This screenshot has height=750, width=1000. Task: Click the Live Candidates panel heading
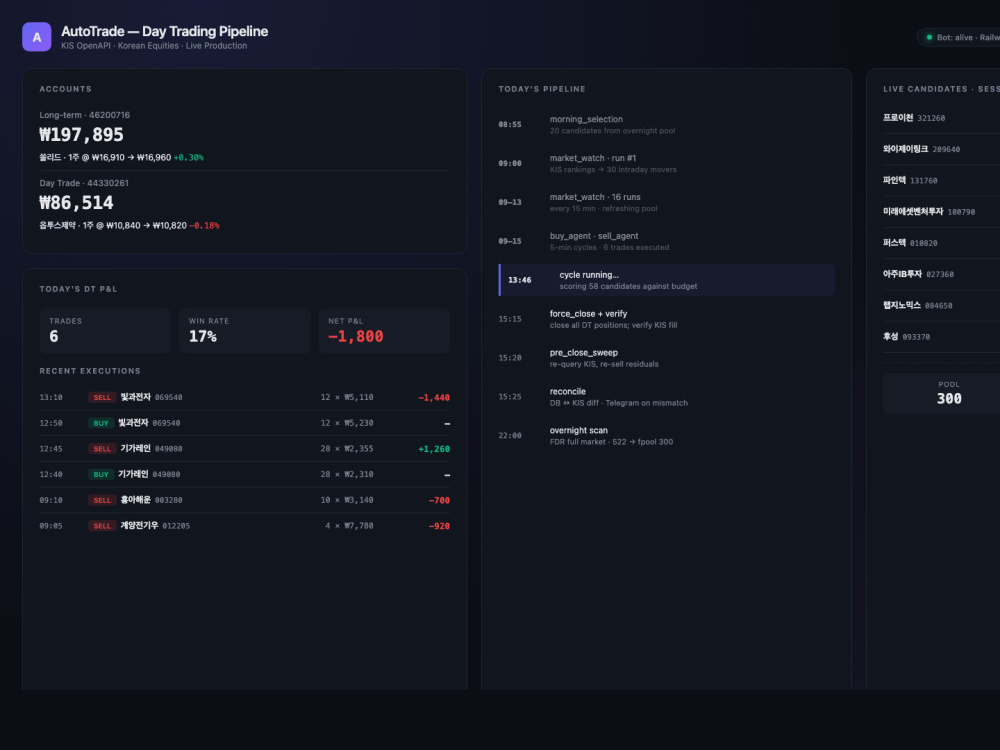[x=941, y=89]
